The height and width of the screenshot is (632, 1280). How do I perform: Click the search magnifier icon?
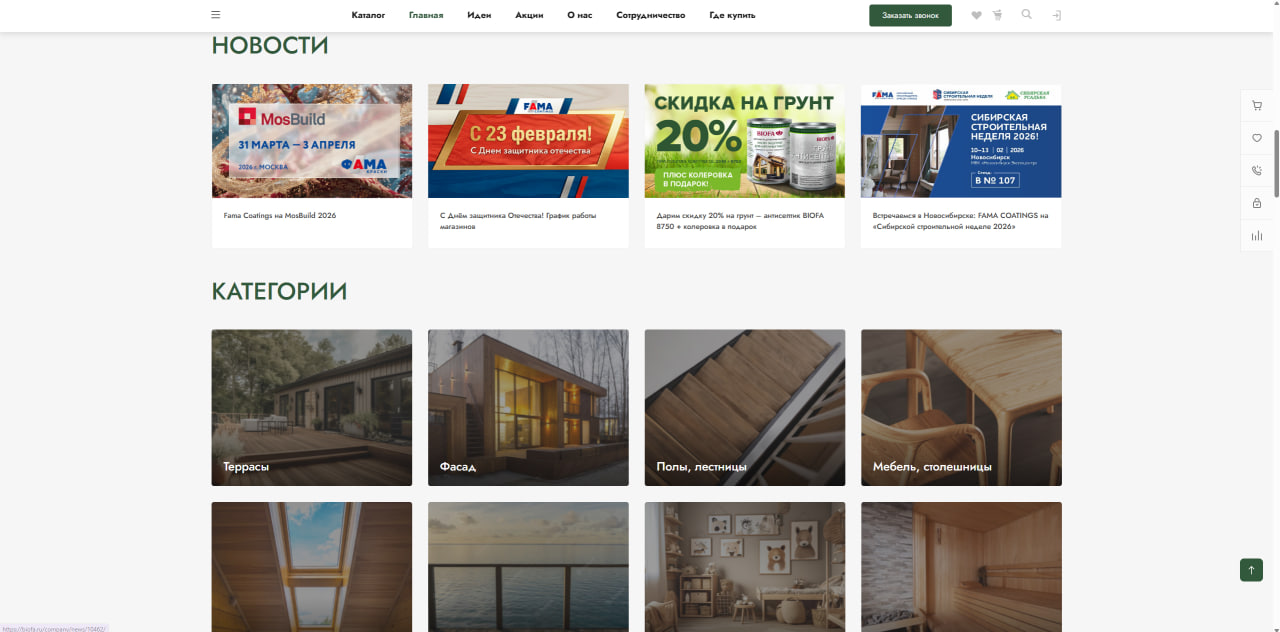[1027, 15]
